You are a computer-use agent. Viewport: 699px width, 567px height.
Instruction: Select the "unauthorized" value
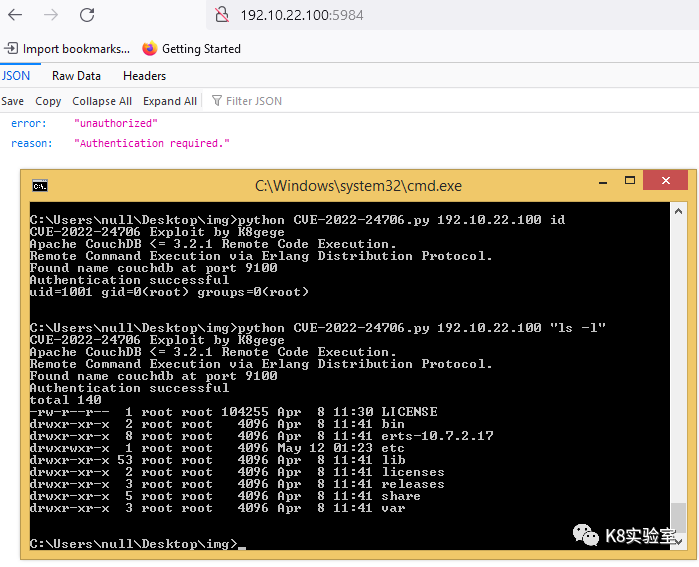click(x=116, y=123)
